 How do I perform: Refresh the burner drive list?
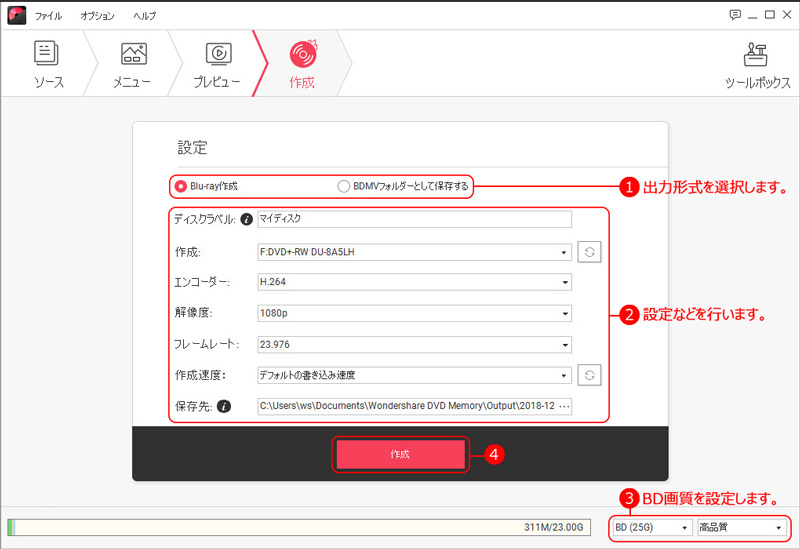click(x=589, y=252)
